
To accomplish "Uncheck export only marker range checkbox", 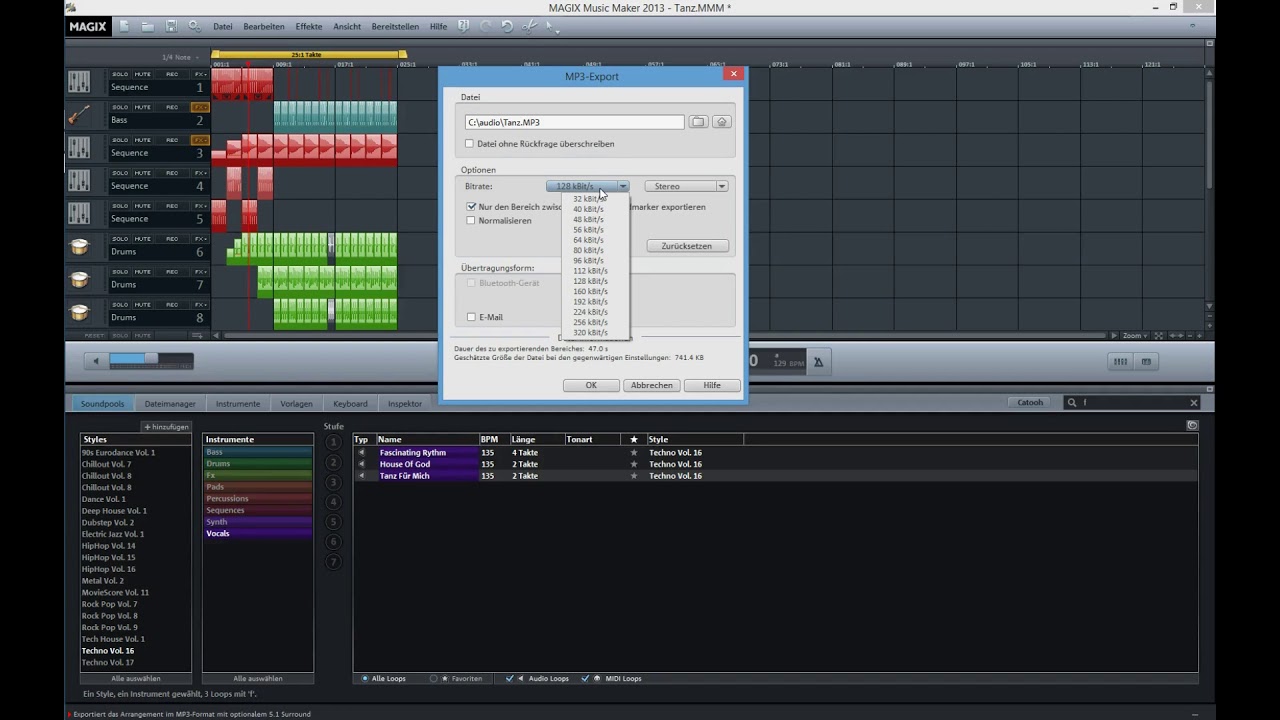I will tap(471, 207).
